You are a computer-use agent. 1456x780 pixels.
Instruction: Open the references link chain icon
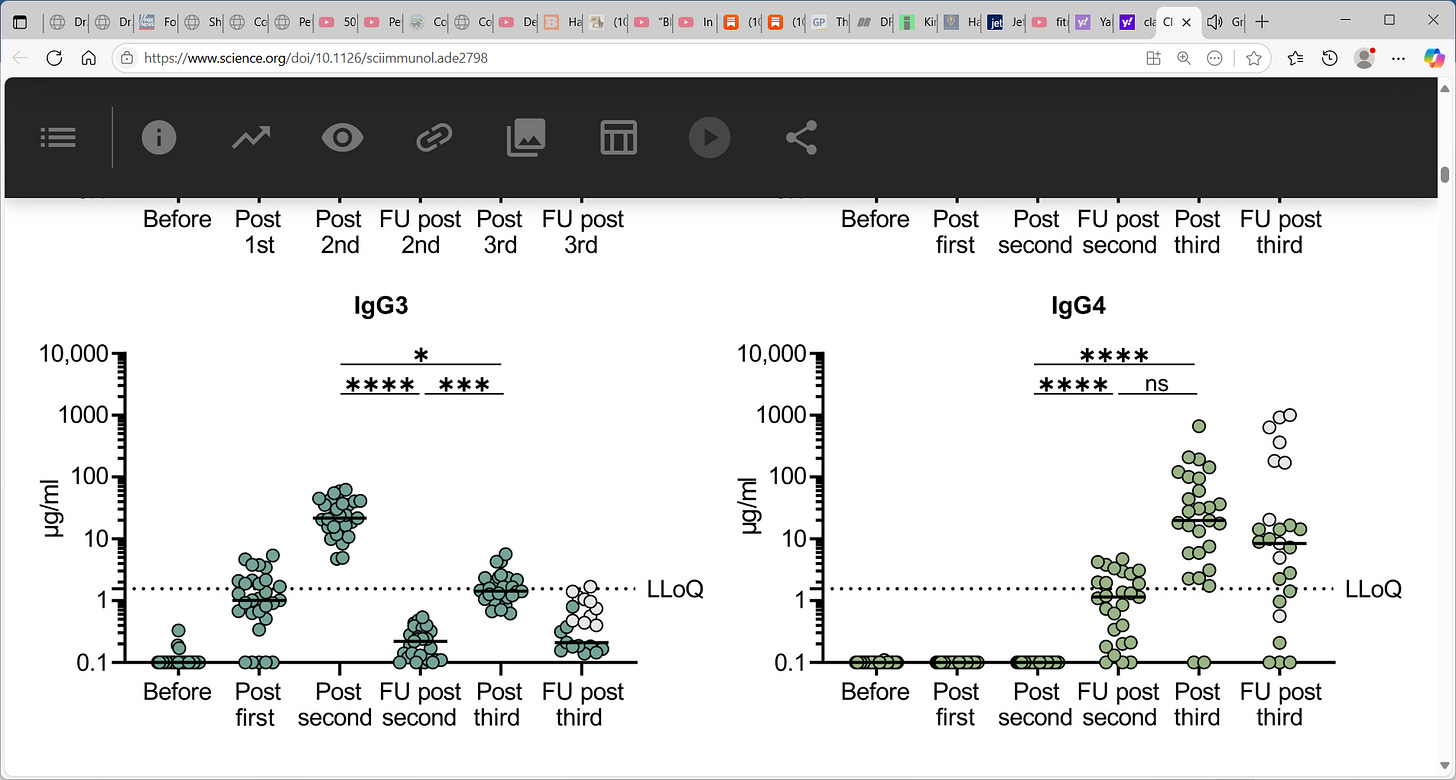[x=434, y=138]
